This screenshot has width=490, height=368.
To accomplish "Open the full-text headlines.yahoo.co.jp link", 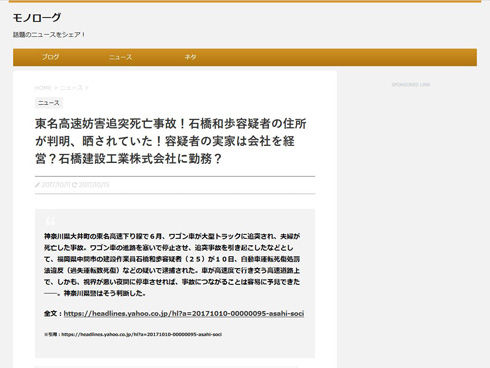I will (184, 313).
